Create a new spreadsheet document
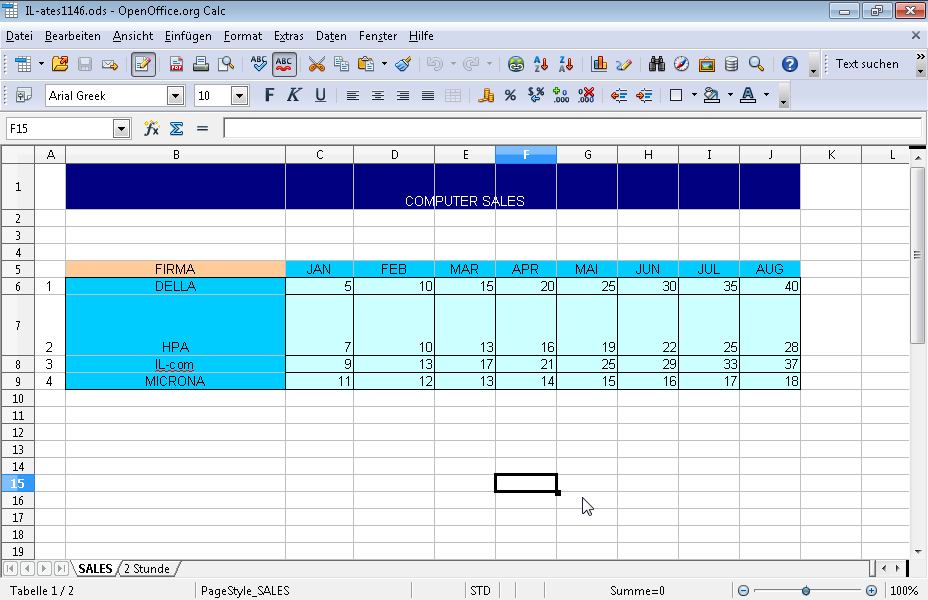 click(23, 64)
